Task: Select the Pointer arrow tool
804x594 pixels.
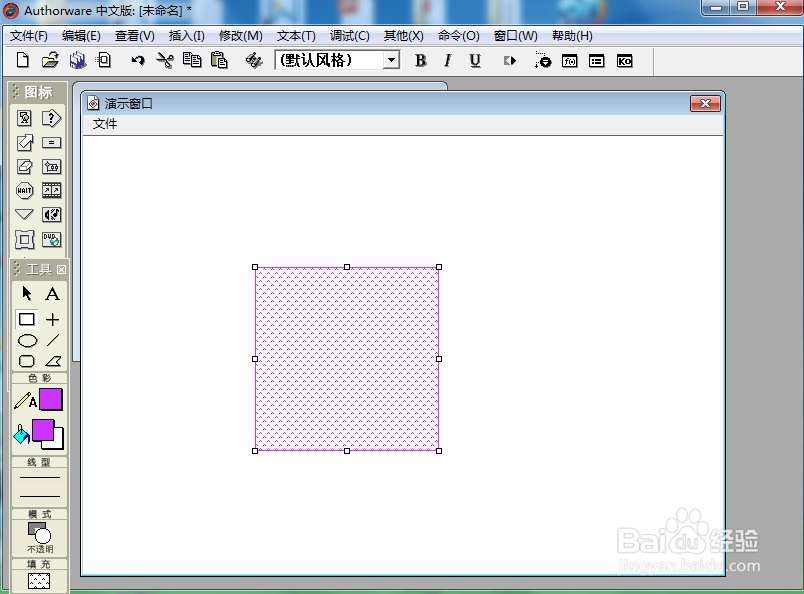Action: (x=27, y=293)
